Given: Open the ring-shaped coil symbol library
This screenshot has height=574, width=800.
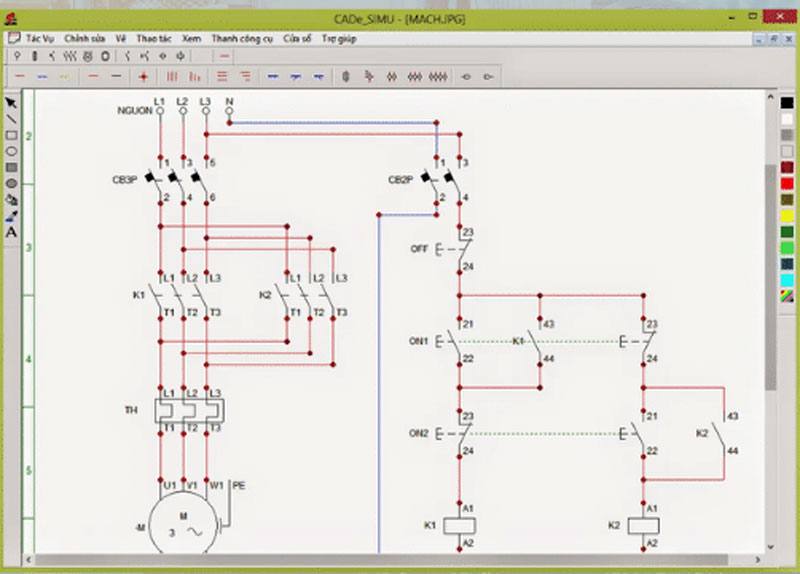Looking at the screenshot, I should [x=106, y=56].
